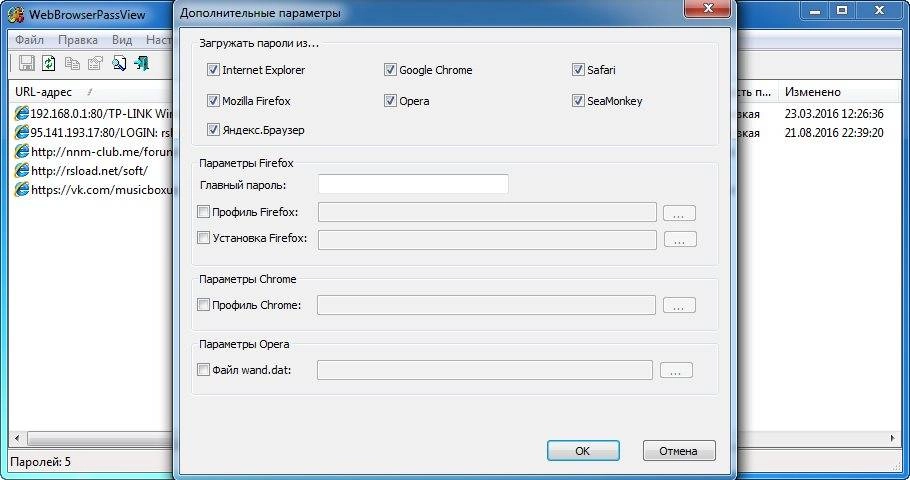Browse for Chrome profile folder

click(x=679, y=305)
